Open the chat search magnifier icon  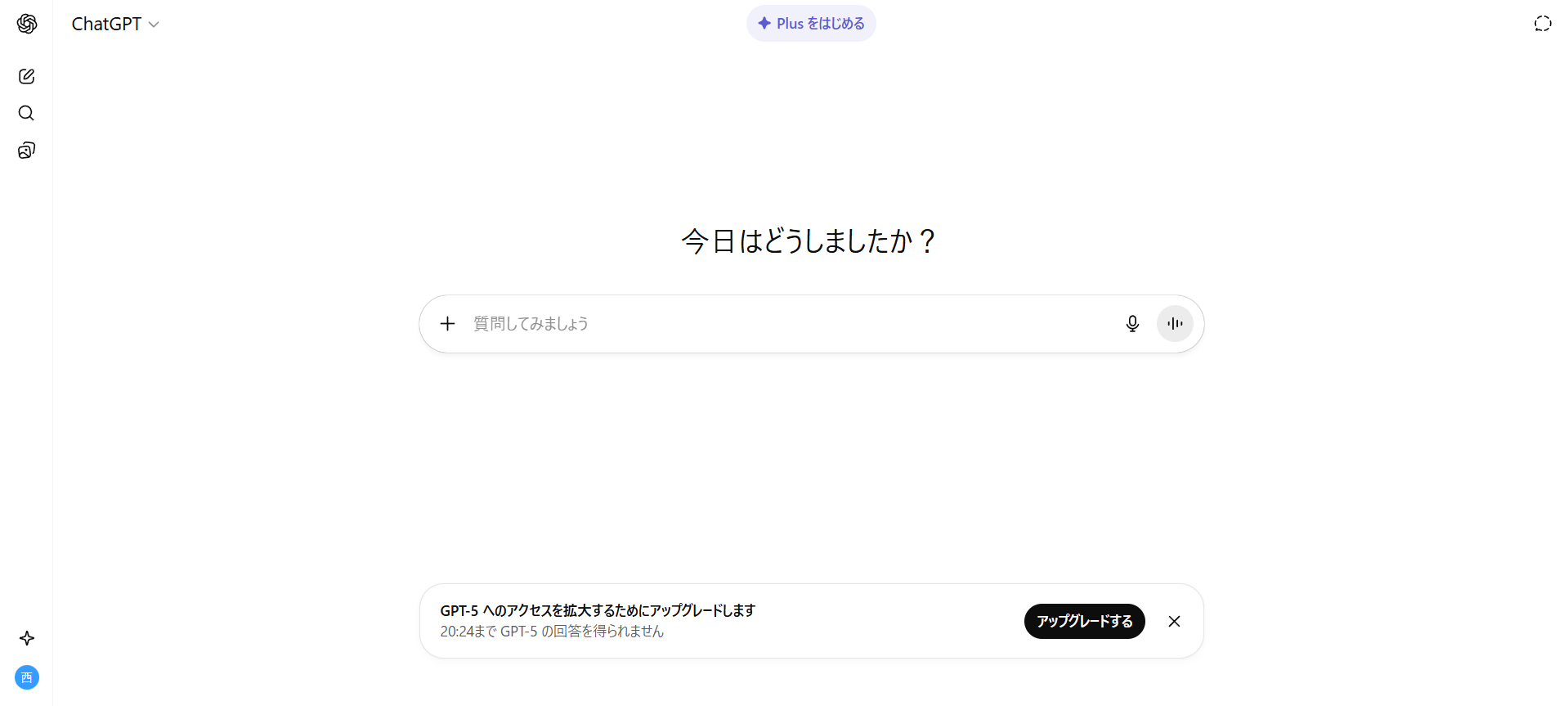pyautogui.click(x=26, y=113)
